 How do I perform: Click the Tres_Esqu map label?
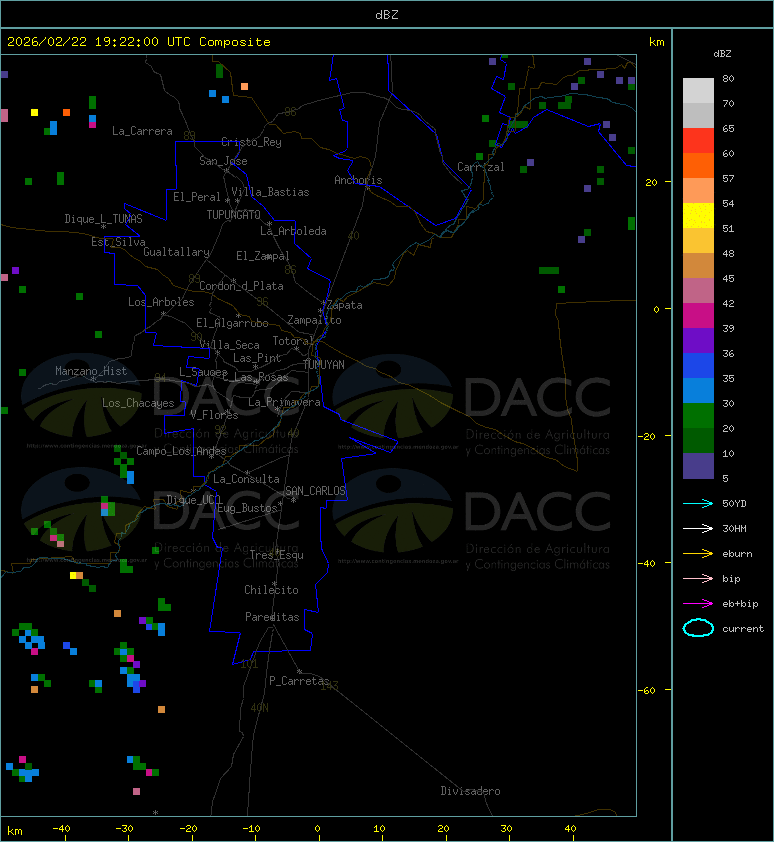pyautogui.click(x=277, y=555)
